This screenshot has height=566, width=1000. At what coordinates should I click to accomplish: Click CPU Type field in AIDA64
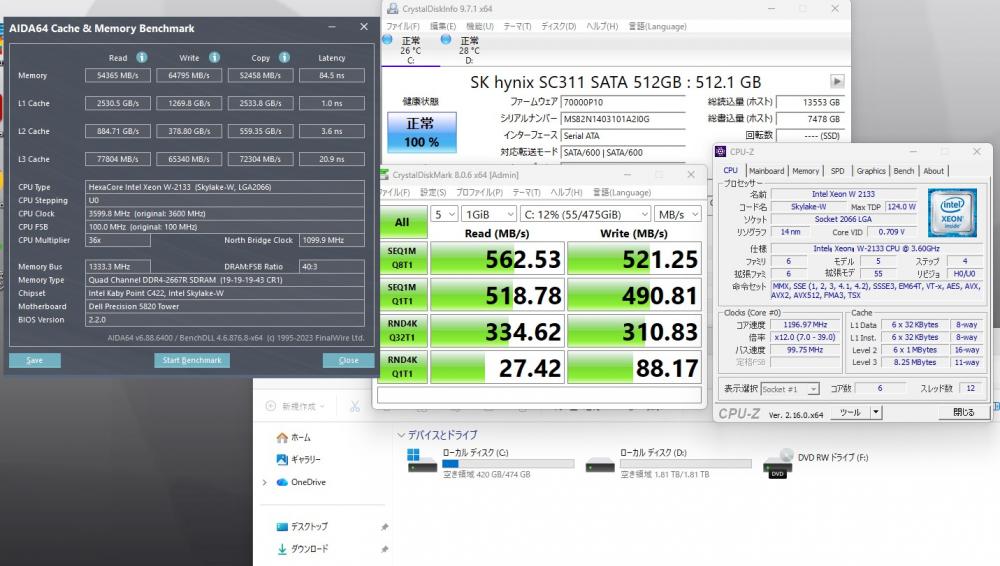(224, 187)
